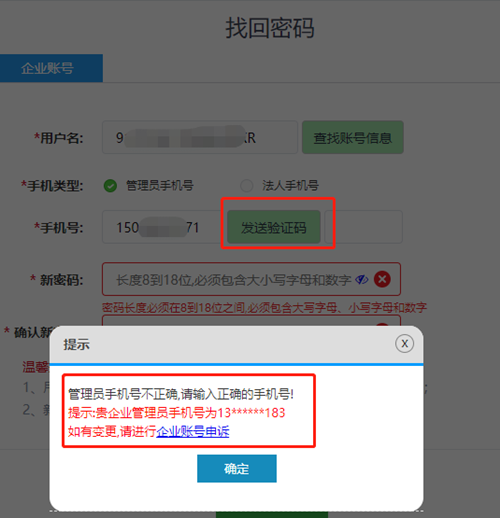Switch to 企业账号 tab
Image resolution: width=500 pixels, height=518 pixels.
(x=51, y=68)
